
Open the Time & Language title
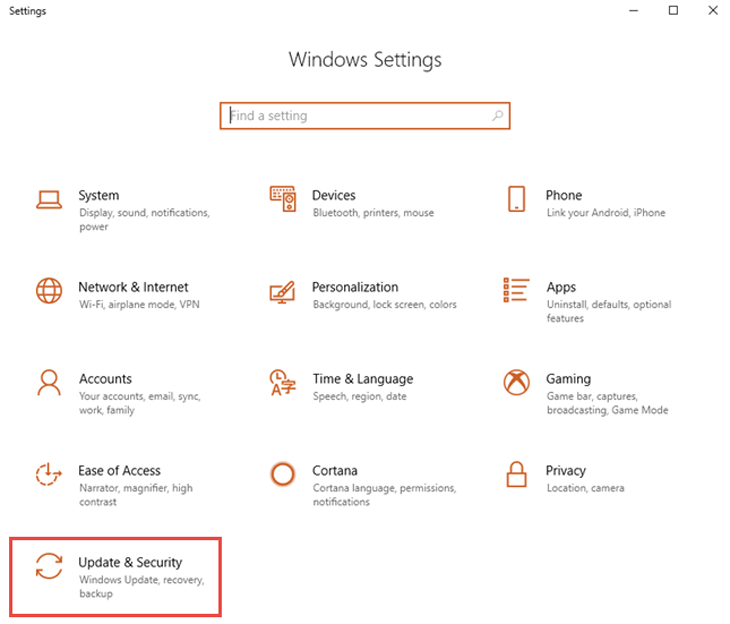coord(363,379)
